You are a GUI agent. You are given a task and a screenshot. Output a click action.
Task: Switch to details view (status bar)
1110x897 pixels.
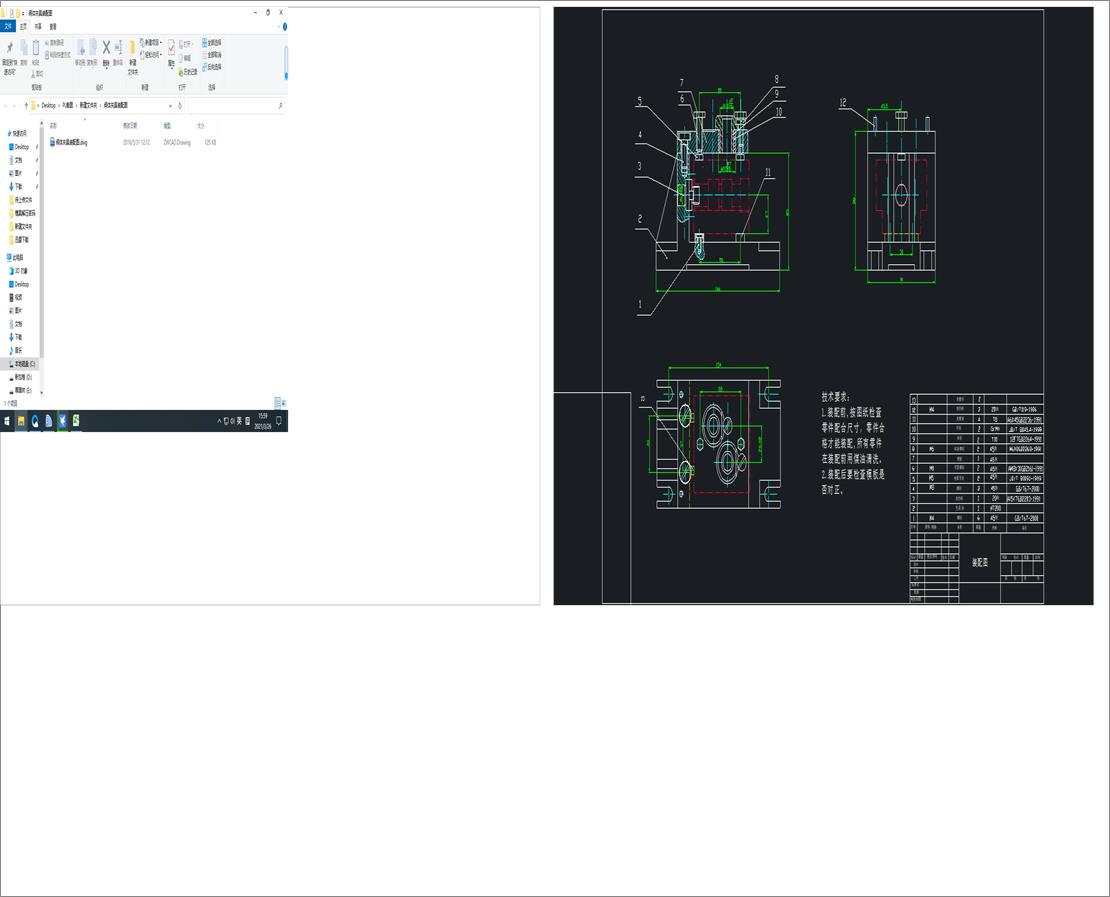pos(277,403)
